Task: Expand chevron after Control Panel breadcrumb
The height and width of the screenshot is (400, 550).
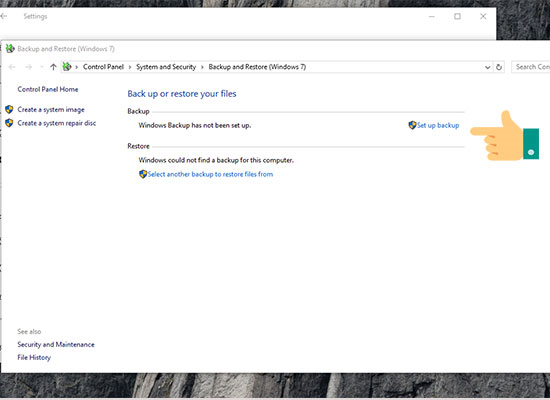Action: (130, 67)
